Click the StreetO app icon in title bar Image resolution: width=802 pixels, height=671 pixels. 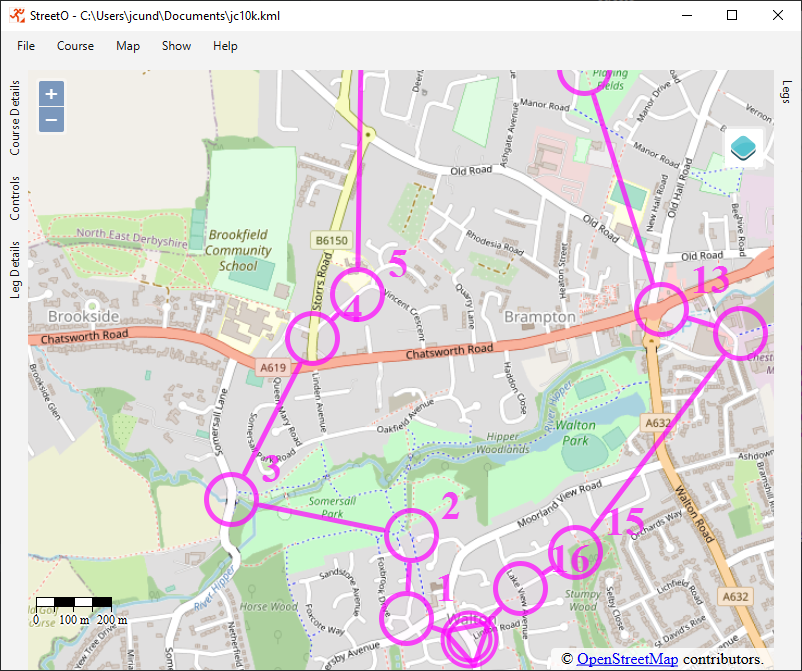(x=14, y=15)
